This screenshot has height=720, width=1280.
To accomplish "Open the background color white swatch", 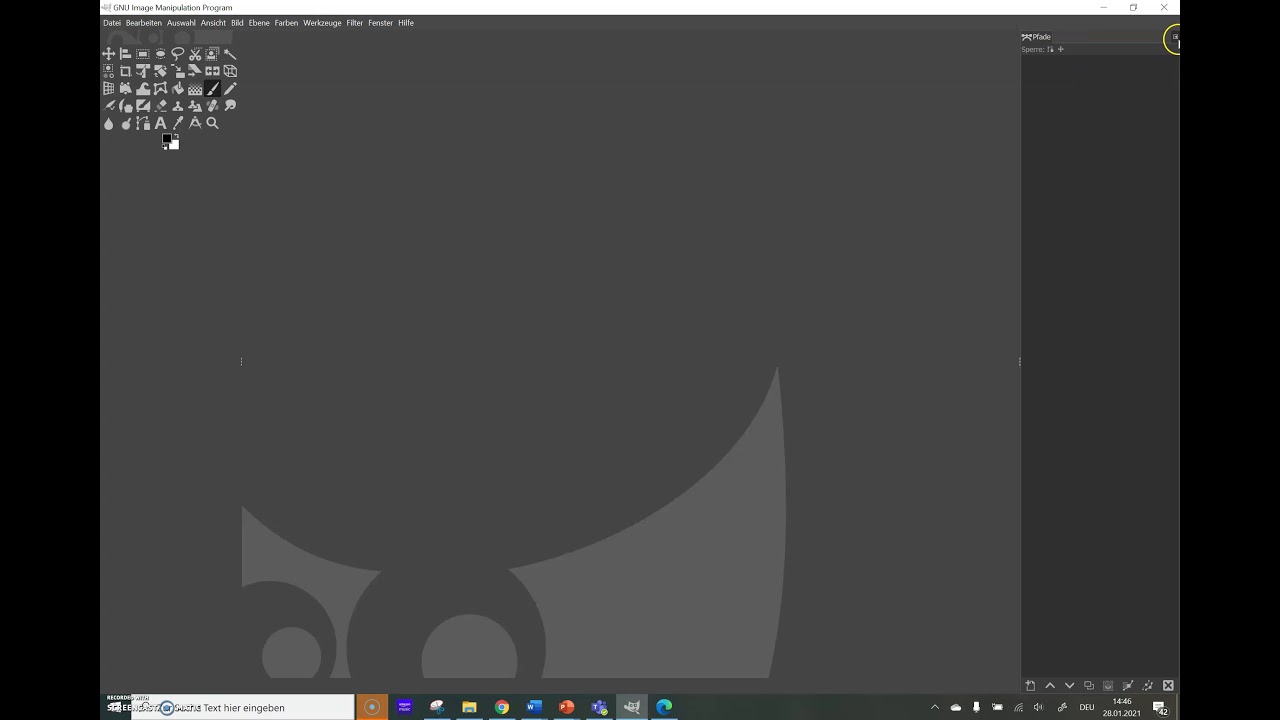I will point(175,146).
